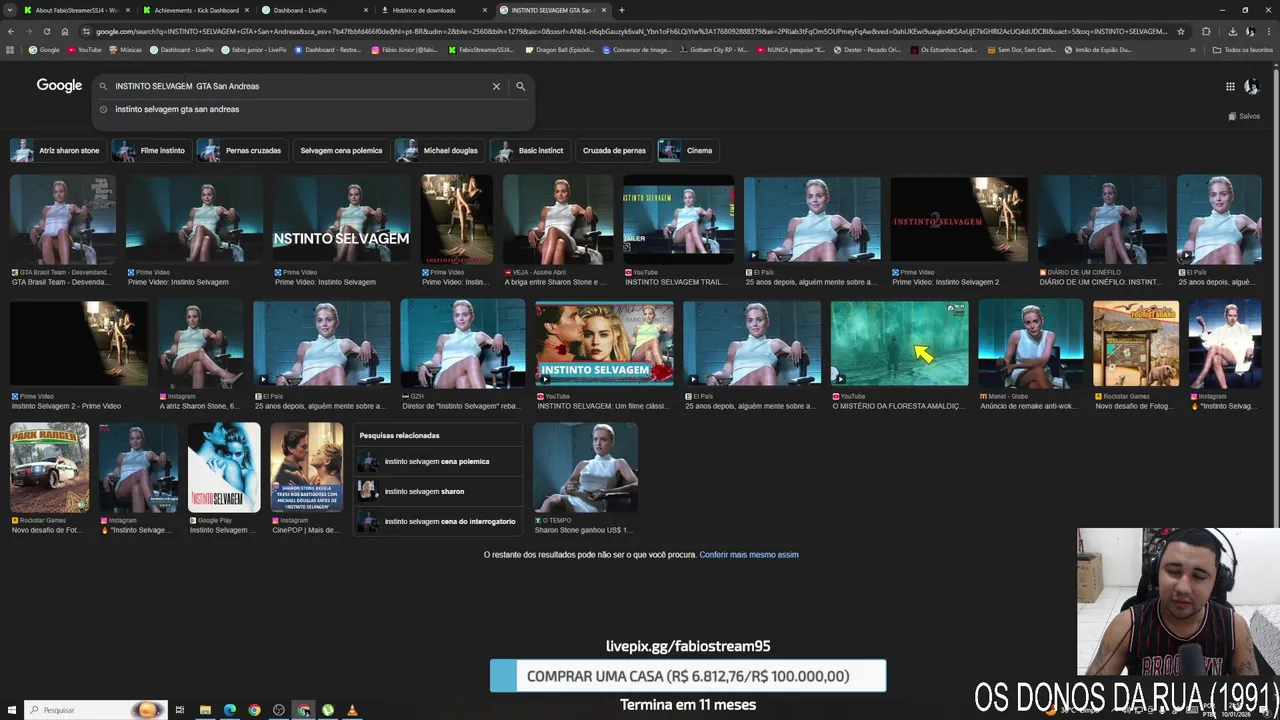This screenshot has width=1280, height=720.
Task: Submit search with the magnifier icon
Action: [520, 86]
